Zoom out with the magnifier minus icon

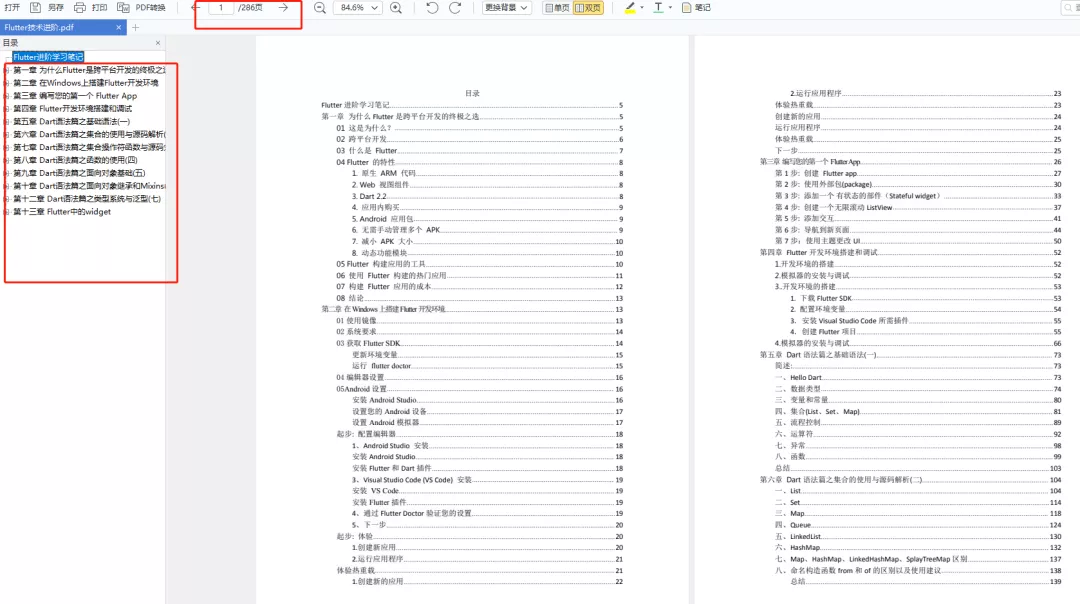coord(318,9)
